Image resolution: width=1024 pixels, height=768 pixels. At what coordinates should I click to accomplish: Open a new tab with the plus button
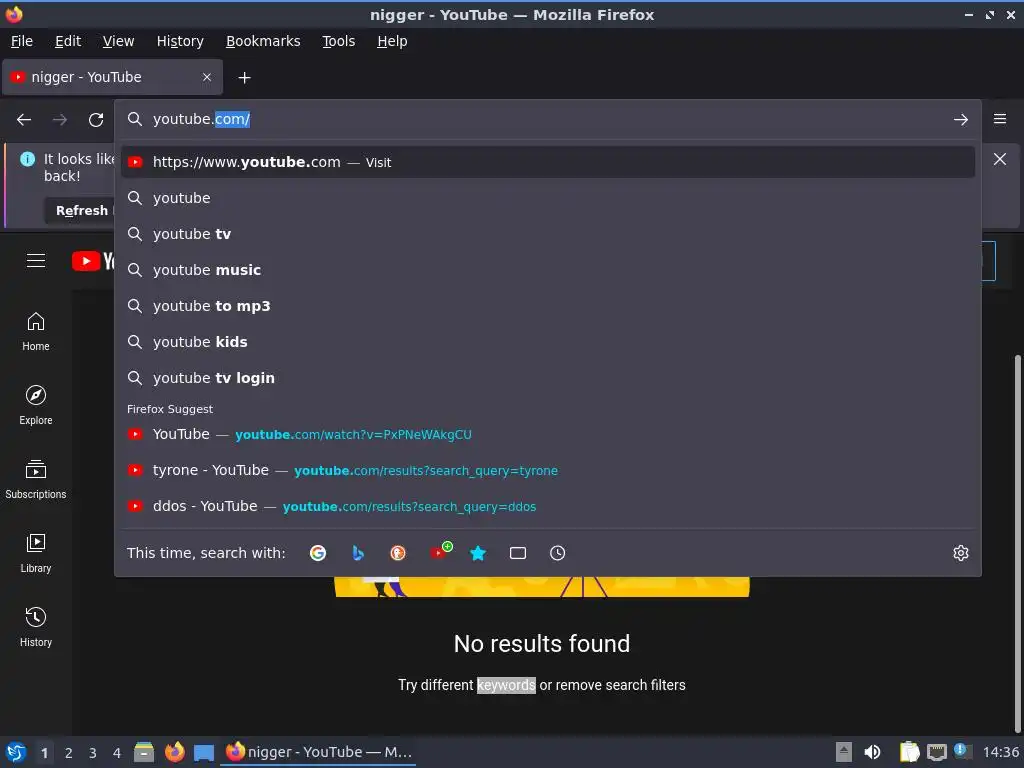point(244,78)
